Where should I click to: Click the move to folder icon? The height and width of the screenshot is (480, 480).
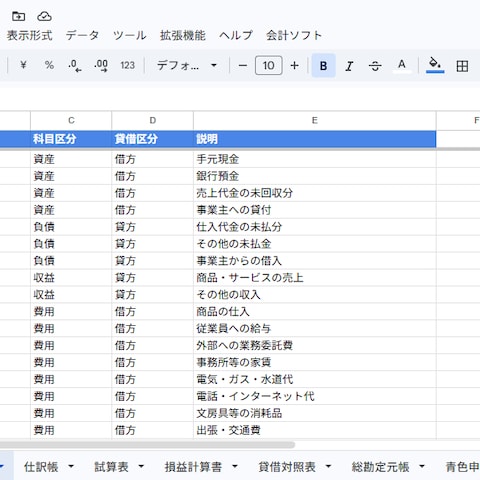click(x=18, y=16)
